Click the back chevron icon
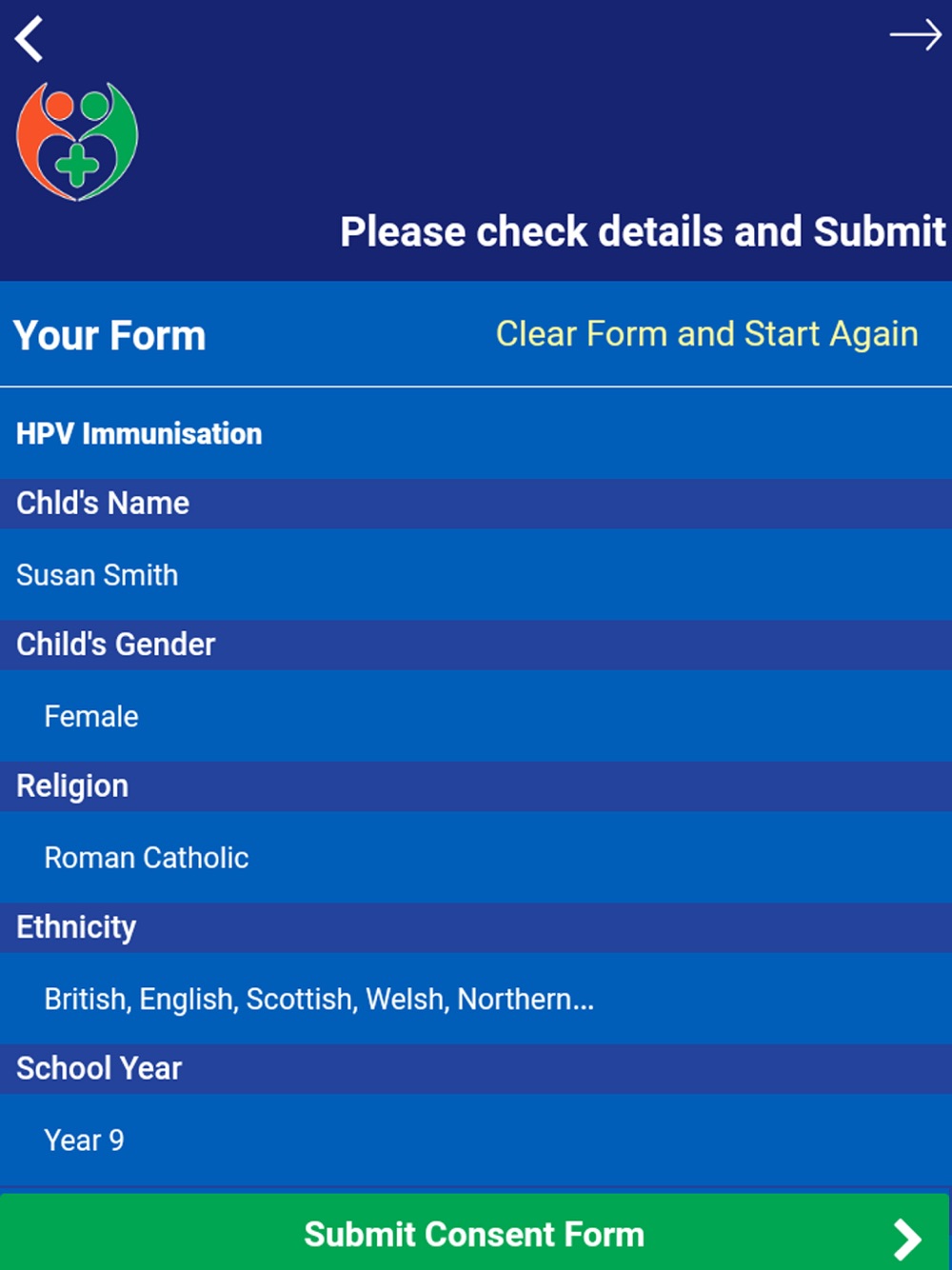This screenshot has height=1270, width=952. [x=30, y=39]
